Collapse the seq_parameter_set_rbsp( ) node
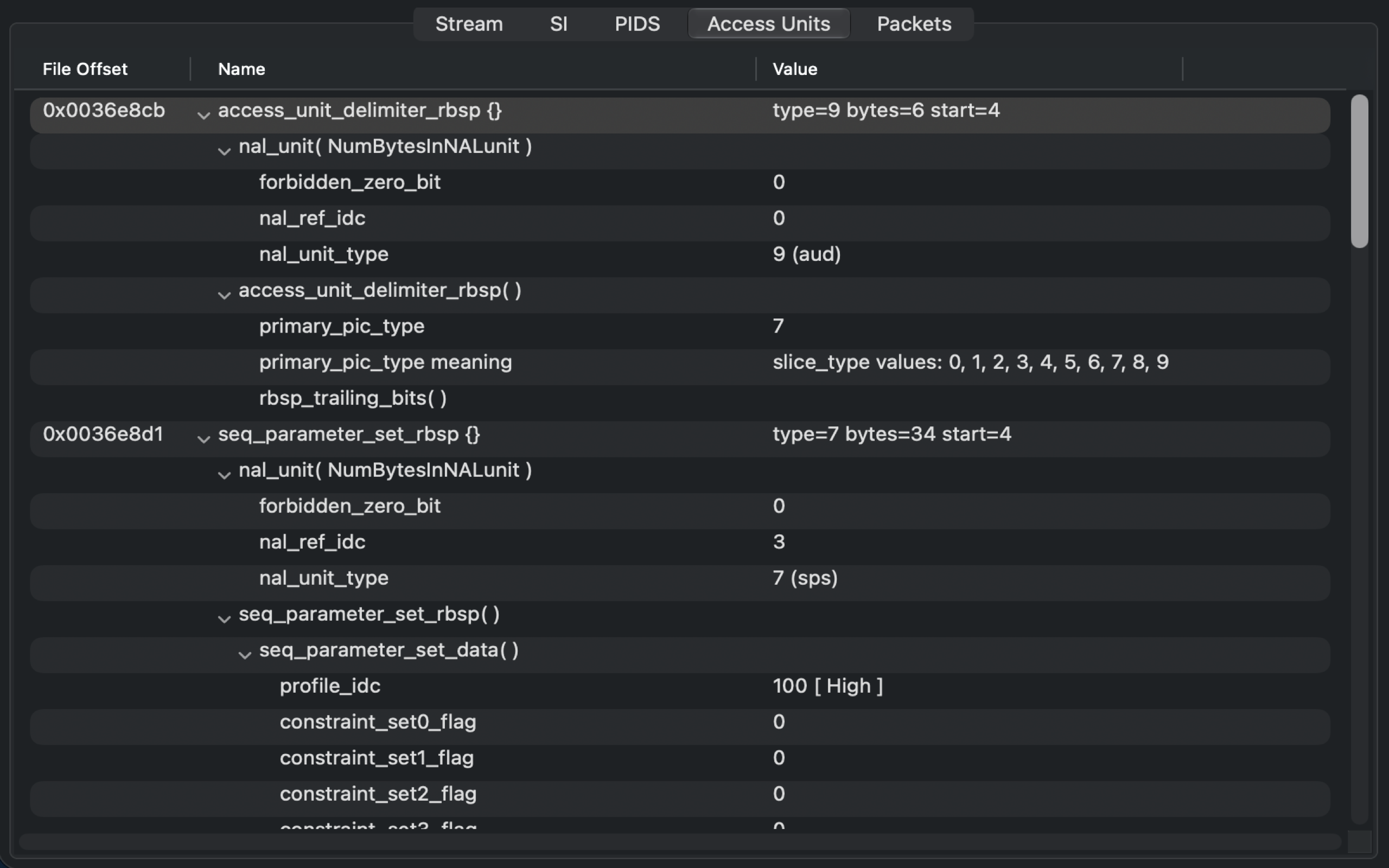Viewport: 1389px width, 868px height. (x=224, y=619)
